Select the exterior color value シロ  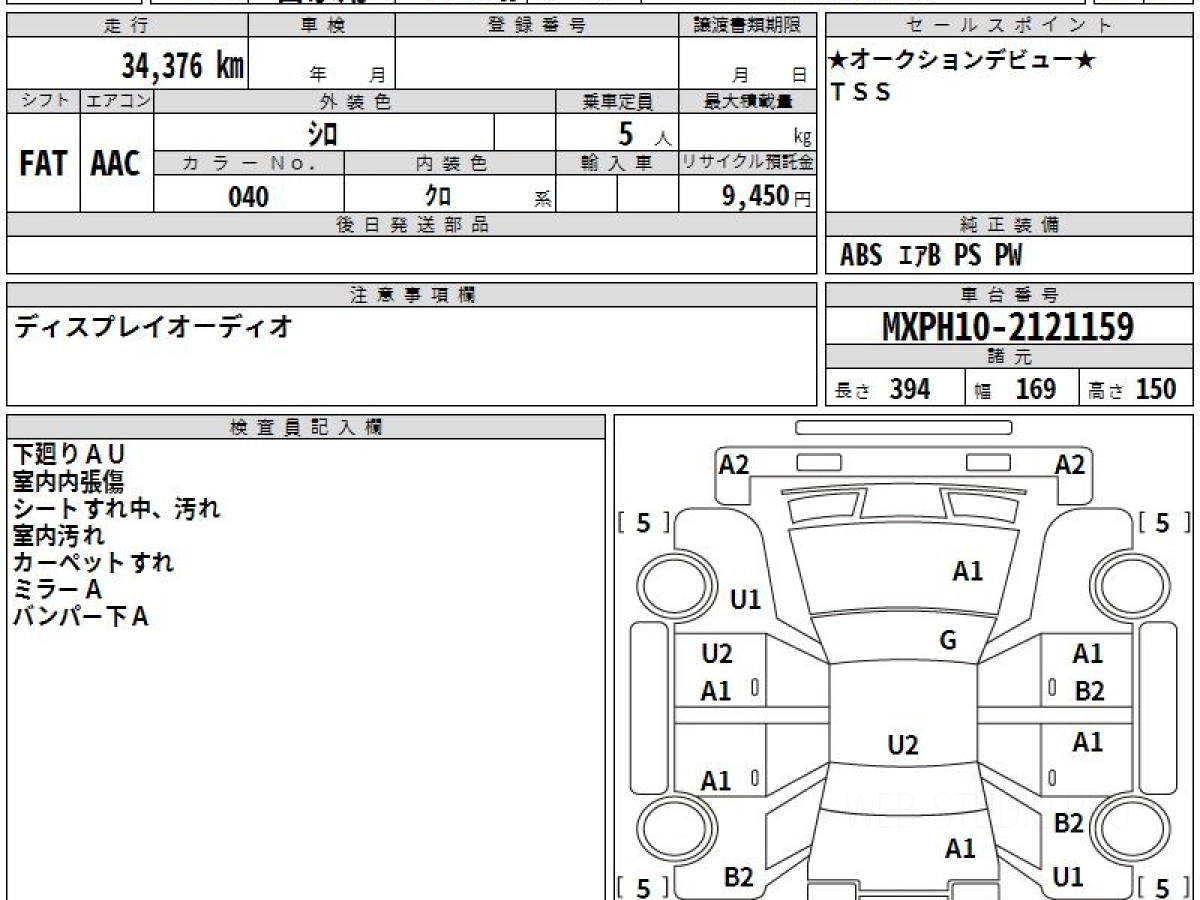(x=324, y=132)
